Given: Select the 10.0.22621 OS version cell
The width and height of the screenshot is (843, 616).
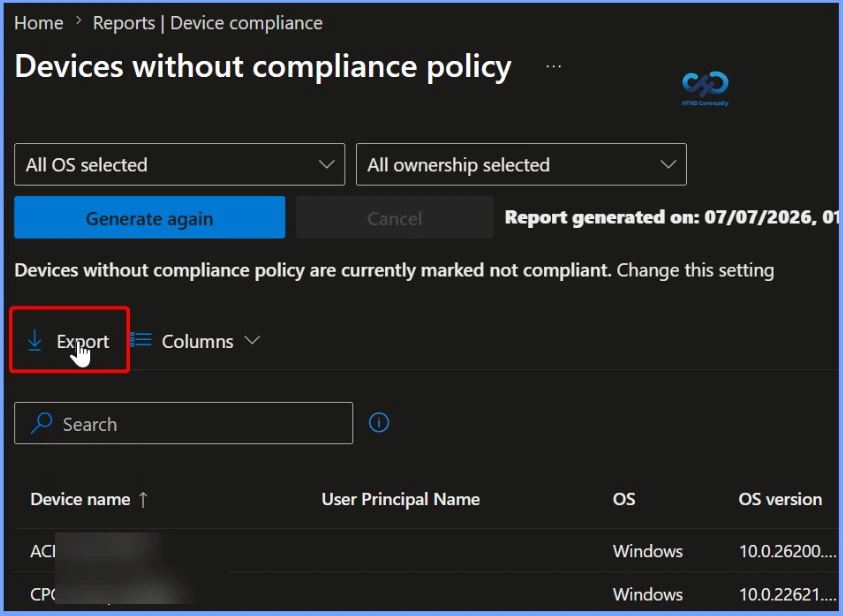Looking at the screenshot, I should pyautogui.click(x=788, y=594).
